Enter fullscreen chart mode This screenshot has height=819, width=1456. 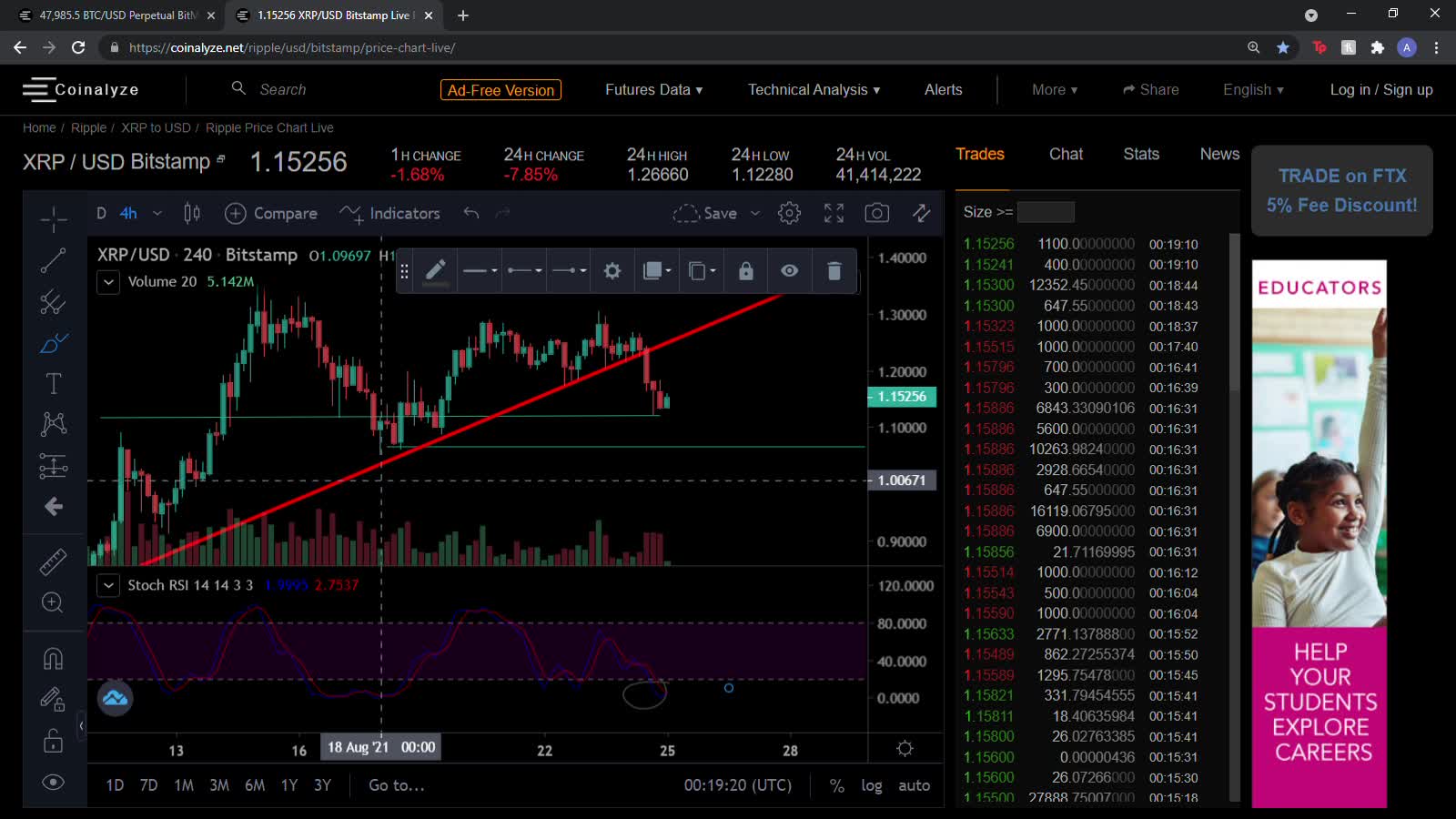pos(834,213)
